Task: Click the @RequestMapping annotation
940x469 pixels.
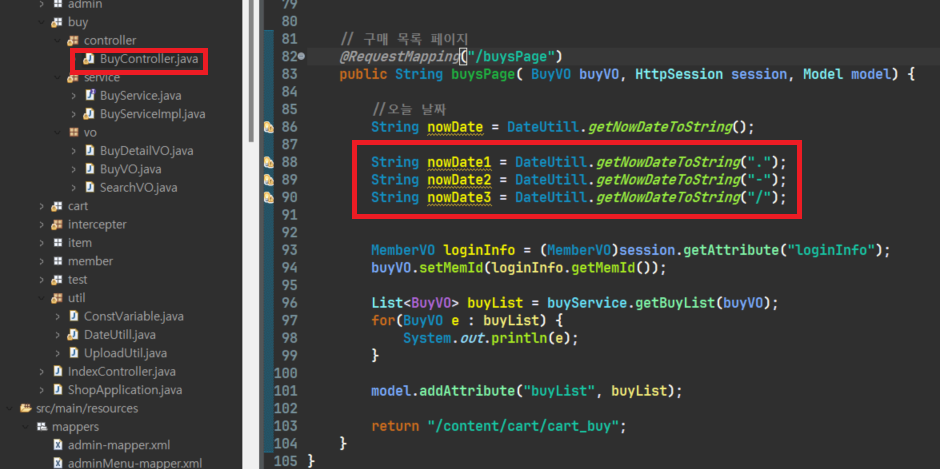Action: click(x=399, y=57)
